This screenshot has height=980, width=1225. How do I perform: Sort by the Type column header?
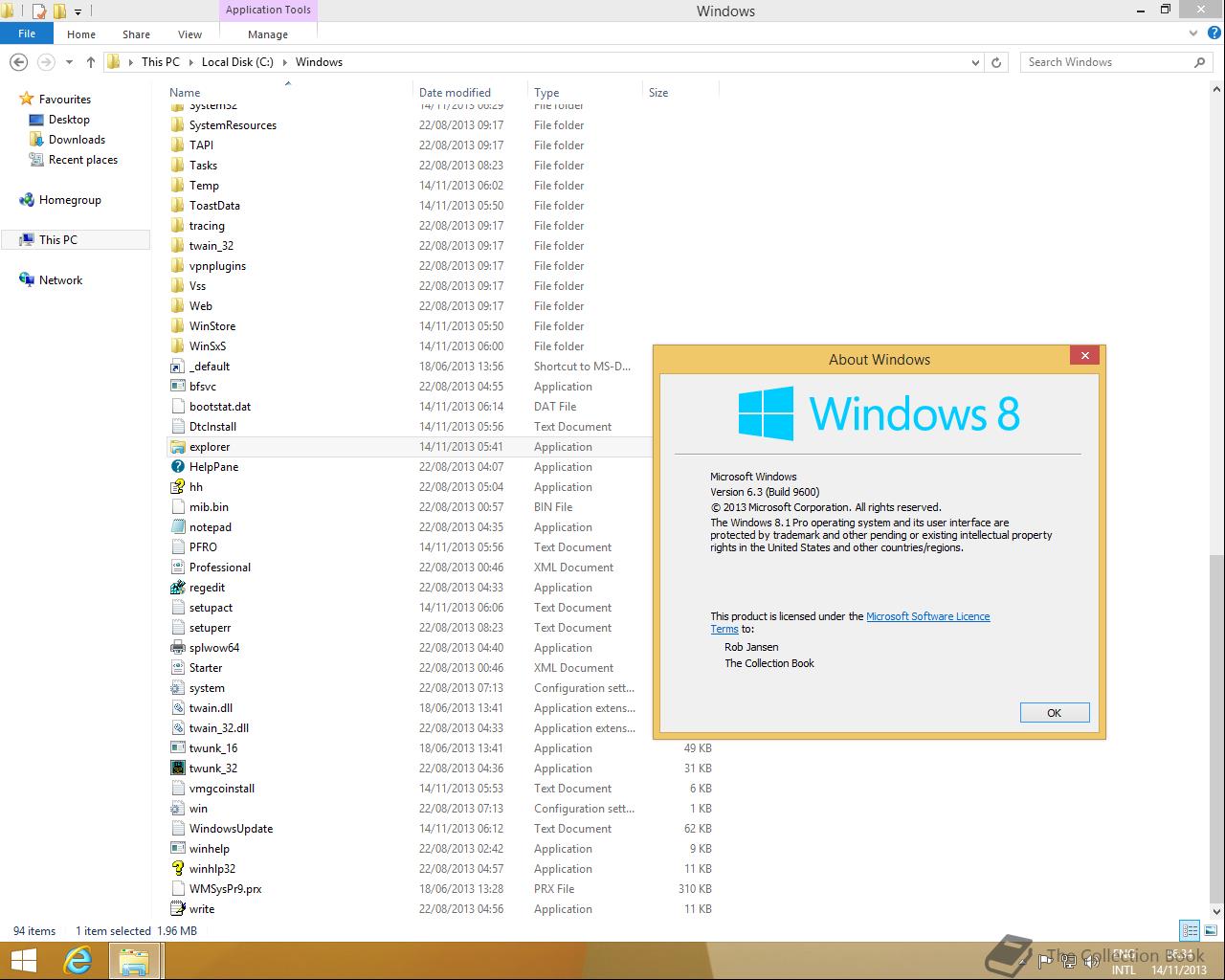click(x=585, y=93)
